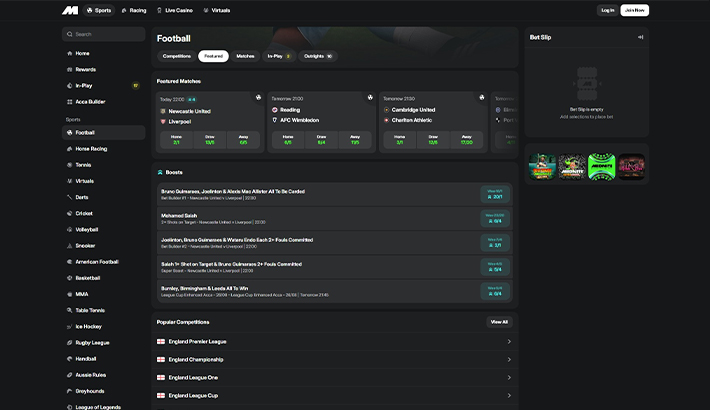The height and width of the screenshot is (410, 710).
Task: Select Greyhounds in the sports list
Action: (104, 391)
